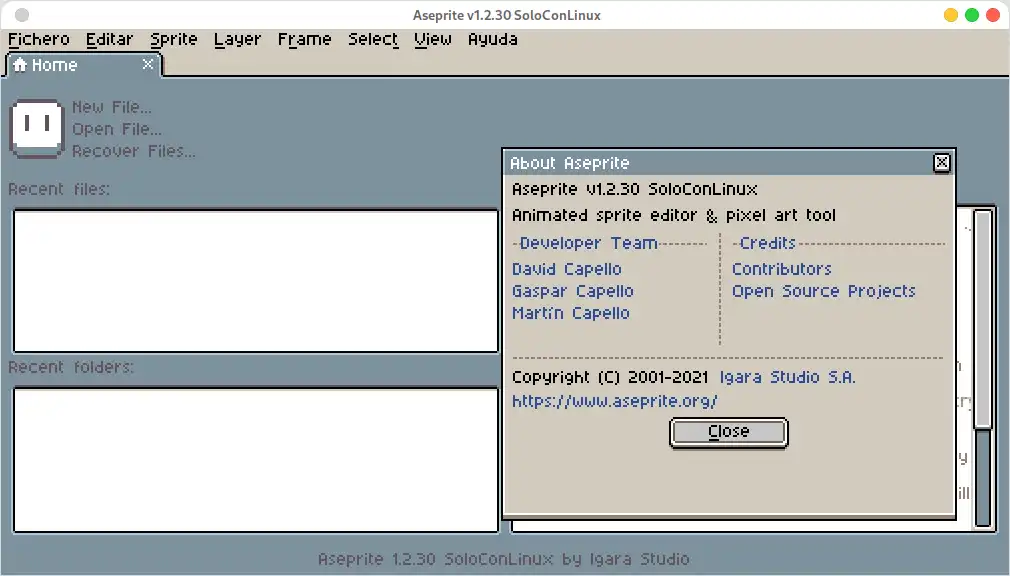
Task: Click the 'Credits' heading
Action: 767,243
